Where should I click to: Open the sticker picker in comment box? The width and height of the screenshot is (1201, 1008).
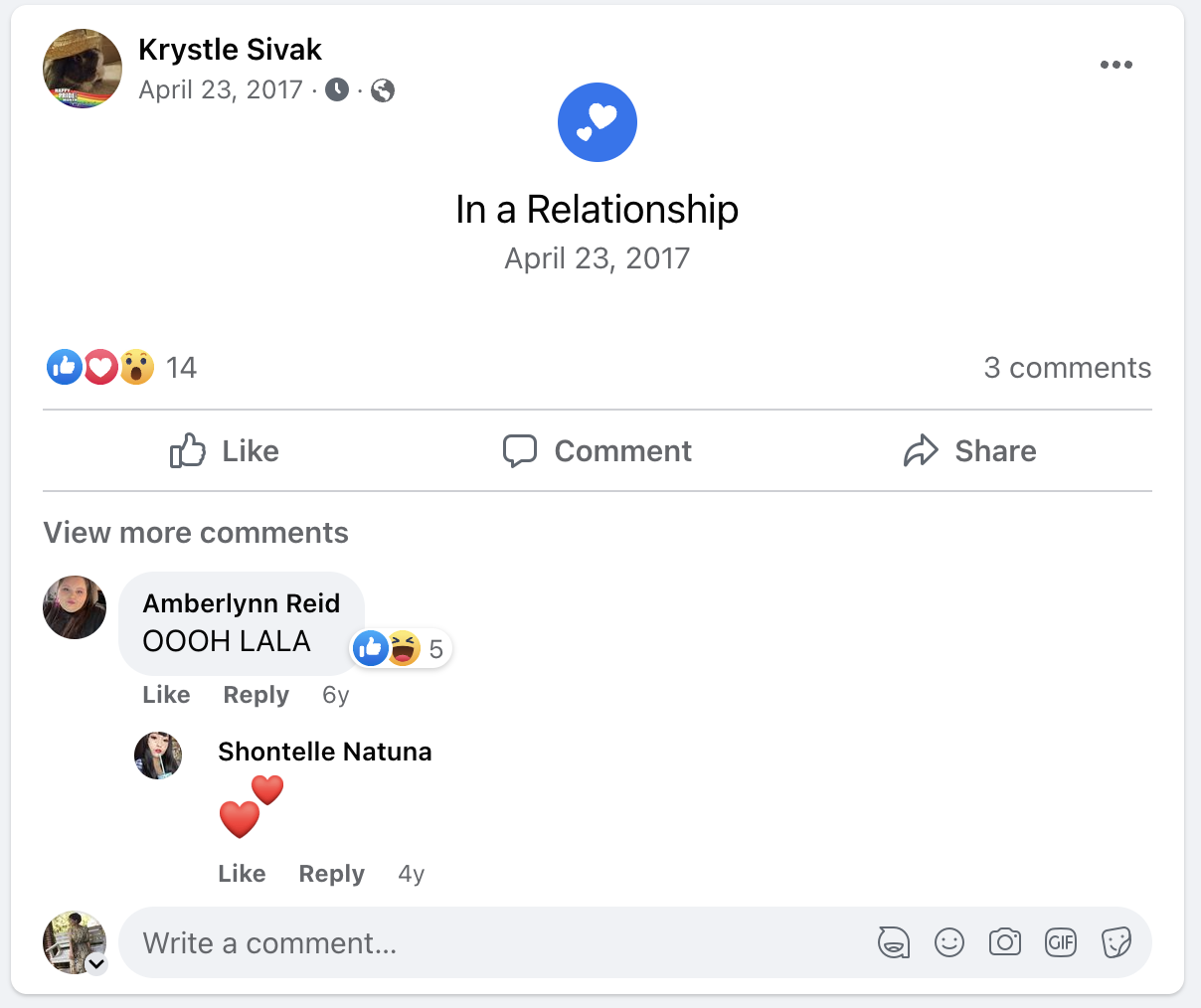pos(1116,941)
